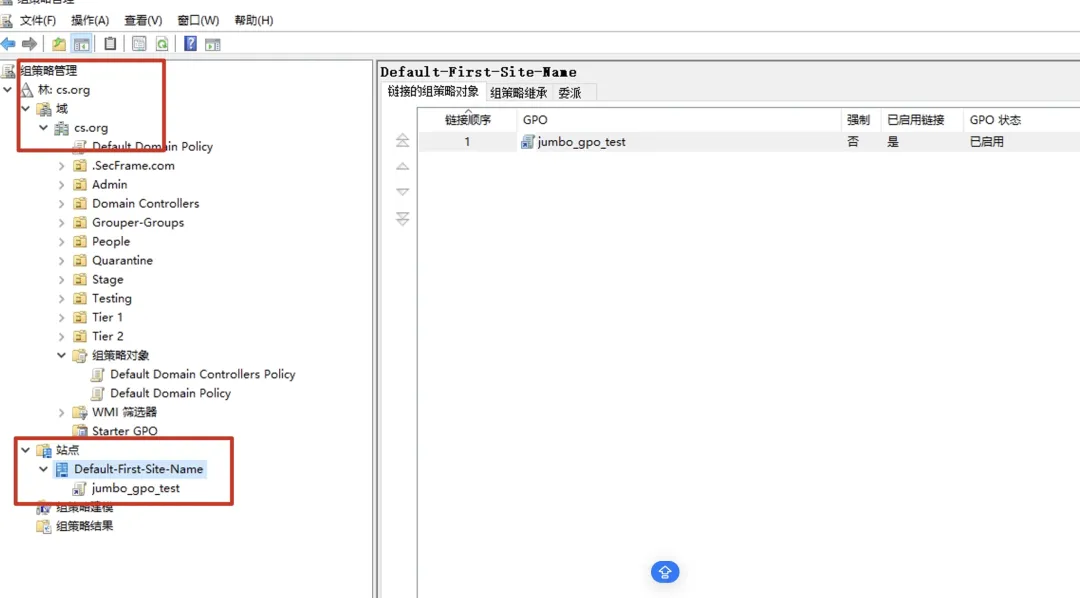The width and height of the screenshot is (1080, 598).
Task: Sort by the GPO column header
Action: (x=679, y=120)
